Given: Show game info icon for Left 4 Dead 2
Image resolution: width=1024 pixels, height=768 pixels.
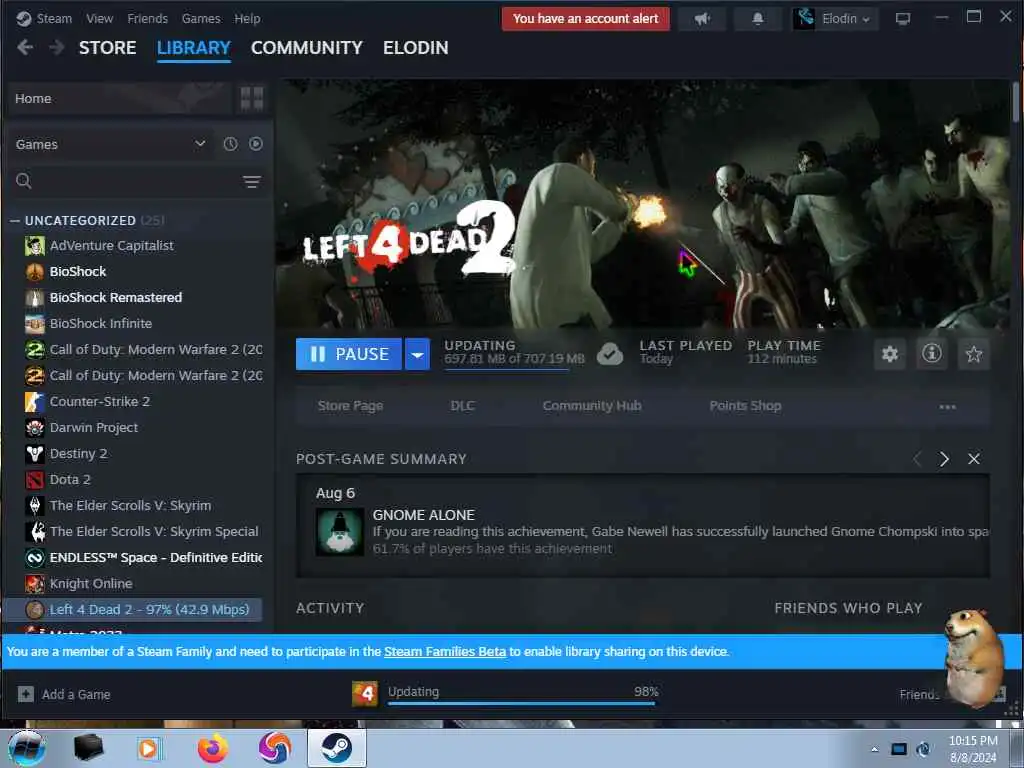Looking at the screenshot, I should (x=931, y=354).
